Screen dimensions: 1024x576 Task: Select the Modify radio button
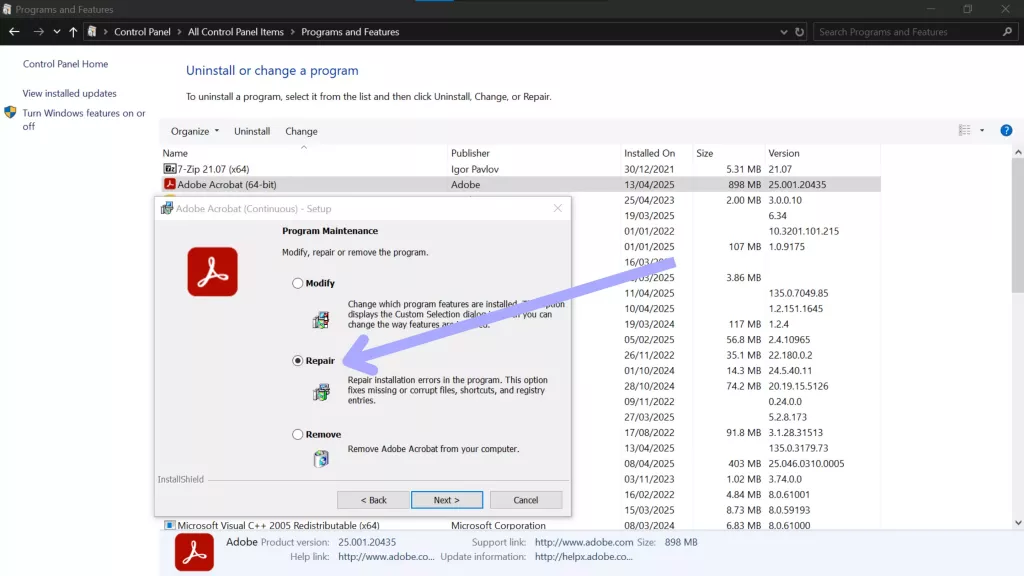point(297,283)
